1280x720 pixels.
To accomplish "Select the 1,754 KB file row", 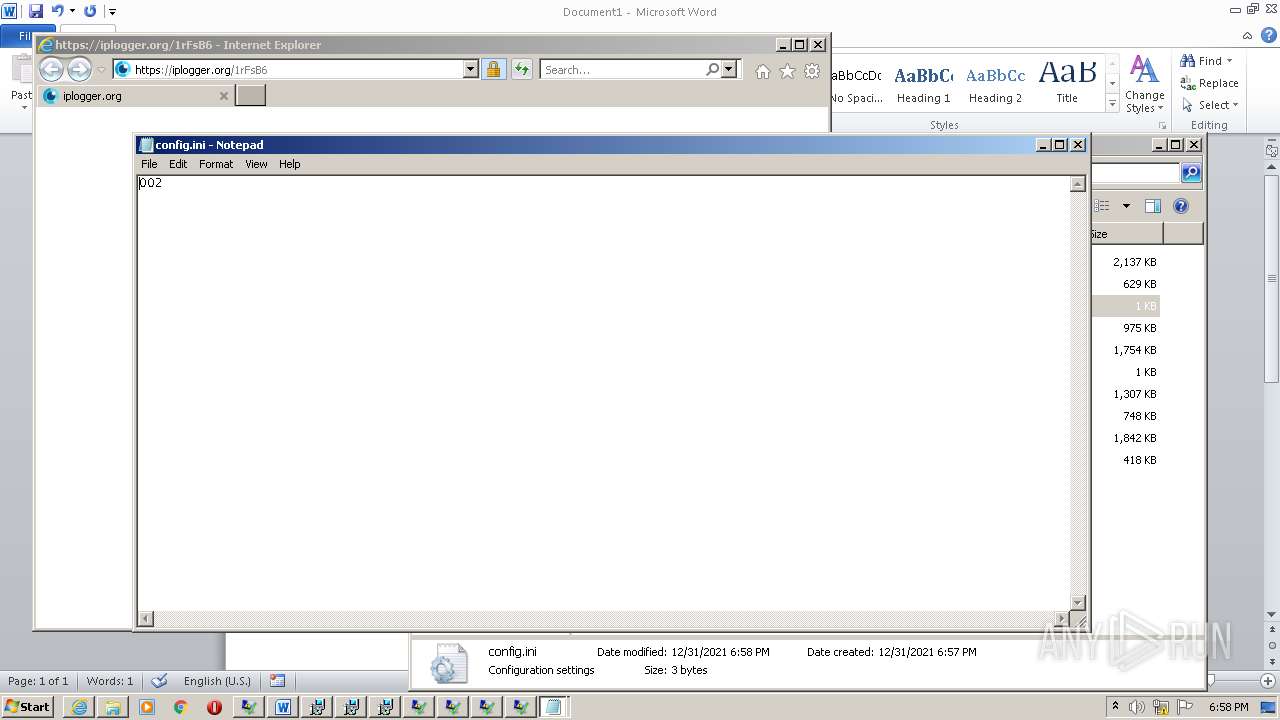I will point(1125,350).
